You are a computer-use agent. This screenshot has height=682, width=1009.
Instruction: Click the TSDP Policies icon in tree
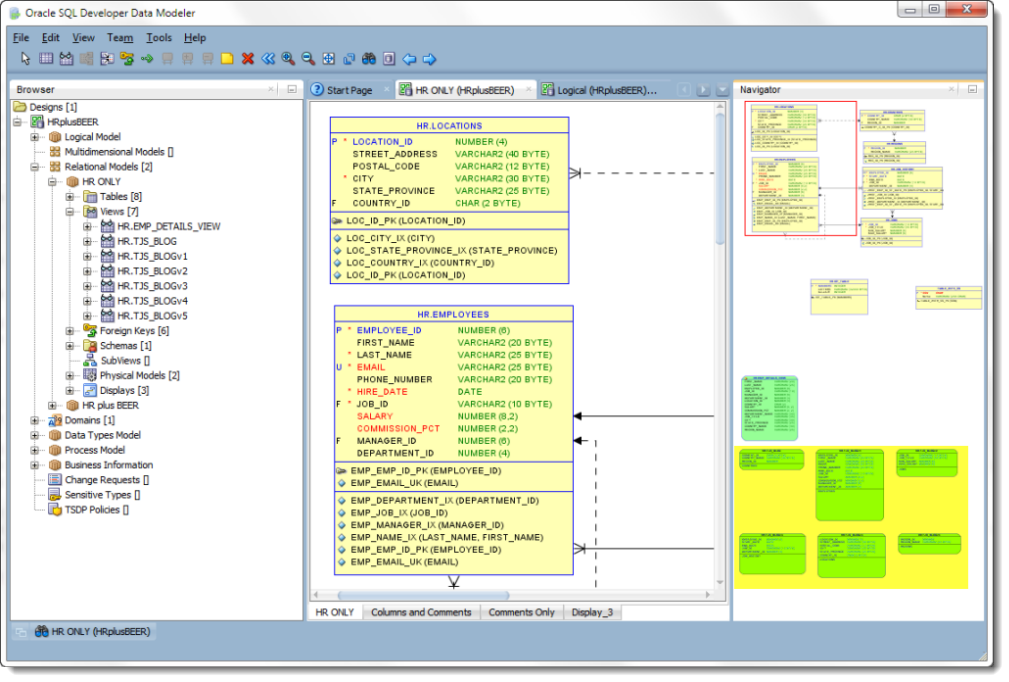click(55, 510)
